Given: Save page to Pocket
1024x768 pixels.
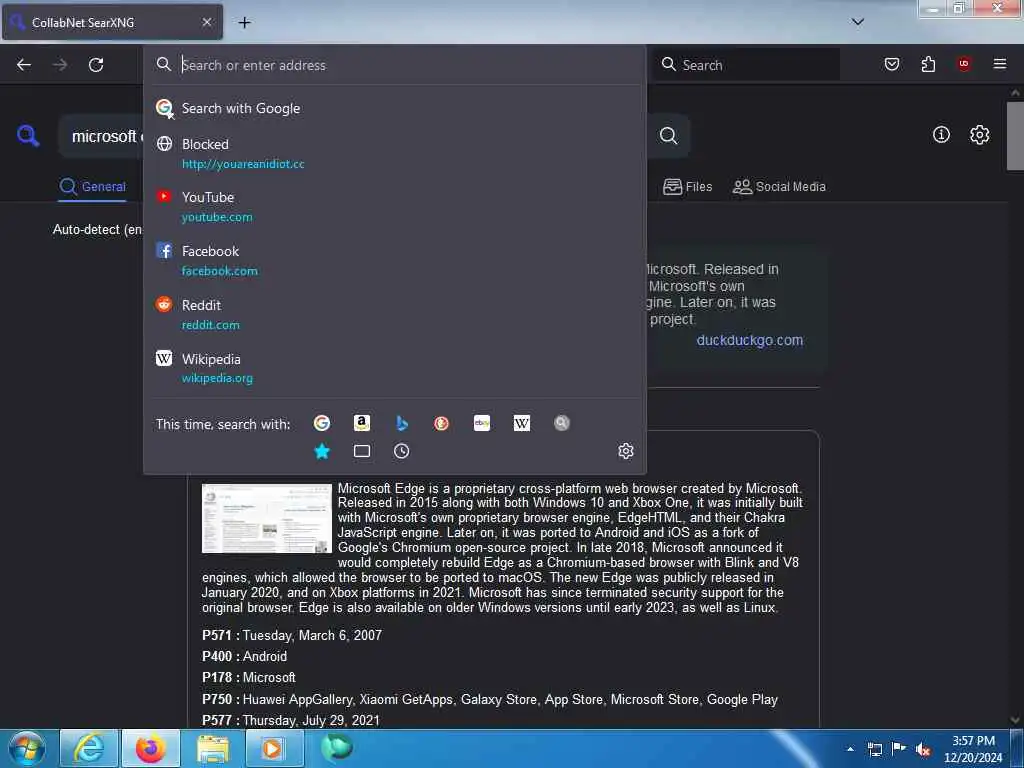Looking at the screenshot, I should pos(892,64).
